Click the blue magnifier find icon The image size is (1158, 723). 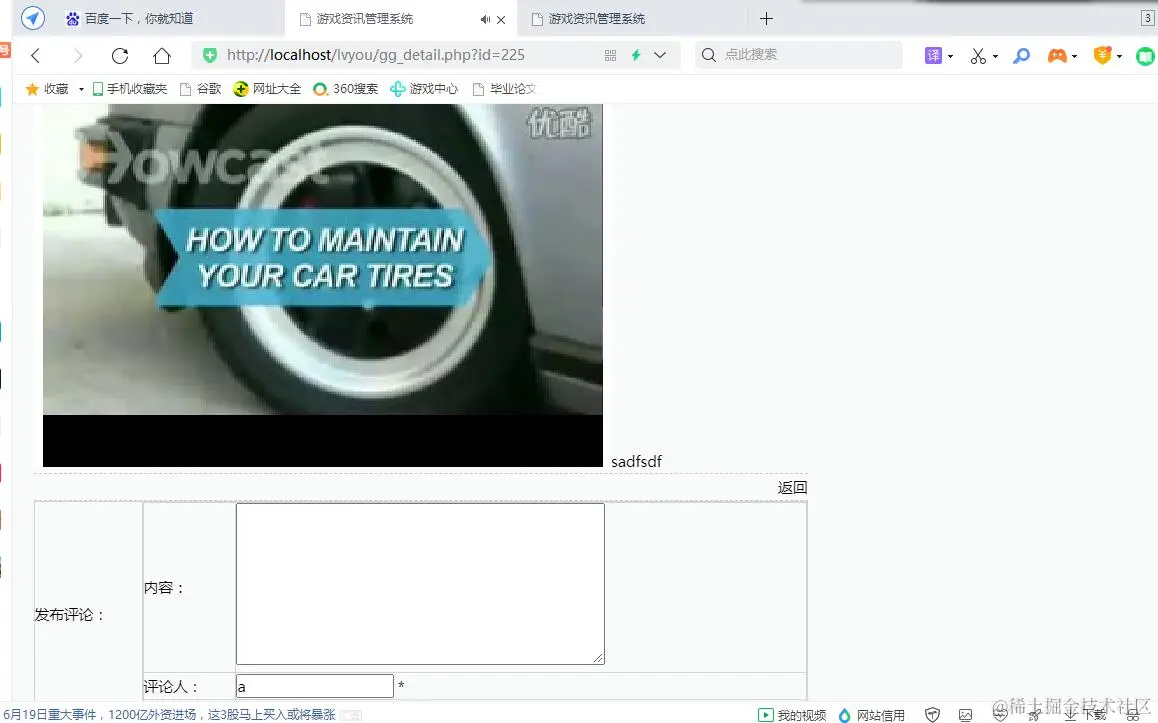1021,55
